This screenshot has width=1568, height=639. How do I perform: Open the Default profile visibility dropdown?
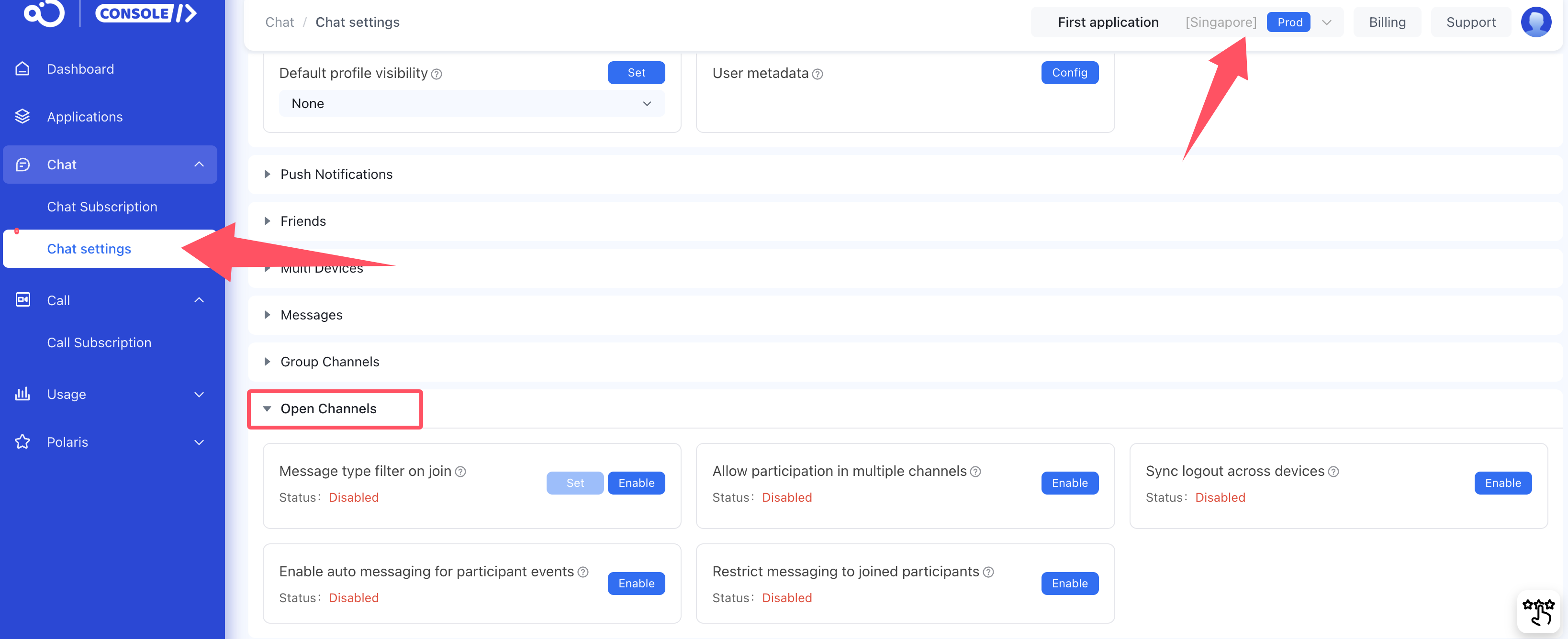471,103
